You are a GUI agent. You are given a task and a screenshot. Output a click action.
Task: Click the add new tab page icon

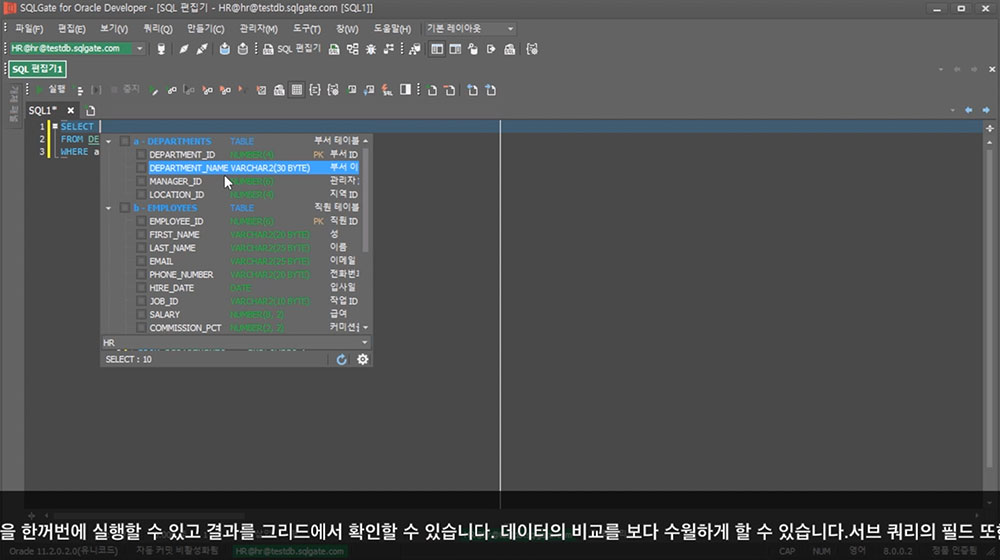point(432,91)
